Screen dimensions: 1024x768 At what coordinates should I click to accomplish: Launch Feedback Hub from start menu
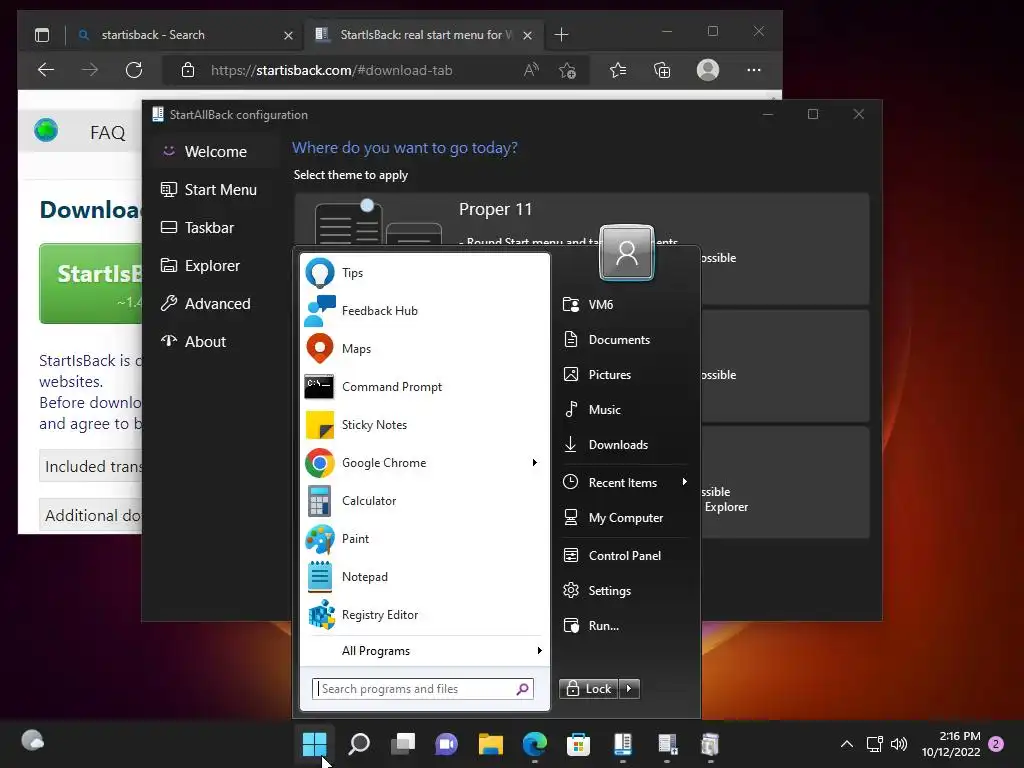pos(424,311)
